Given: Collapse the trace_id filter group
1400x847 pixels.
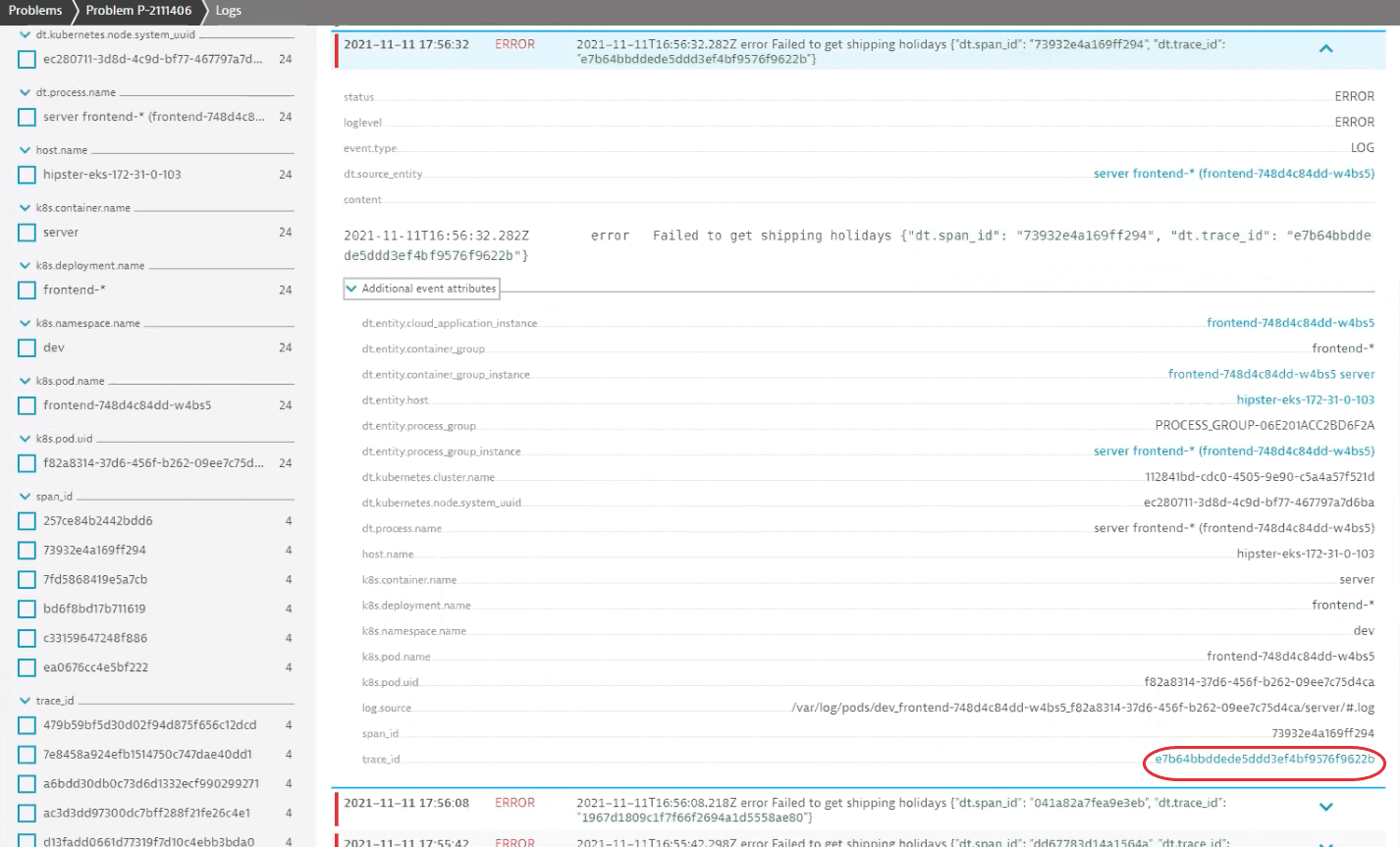Looking at the screenshot, I should (x=26, y=701).
